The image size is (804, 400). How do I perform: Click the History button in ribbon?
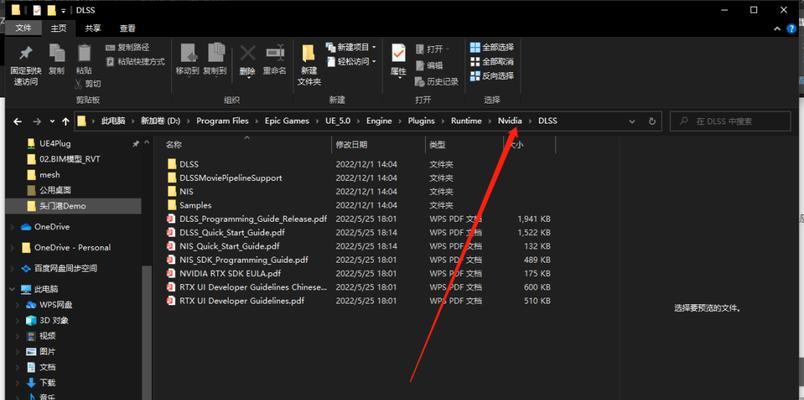coord(436,82)
